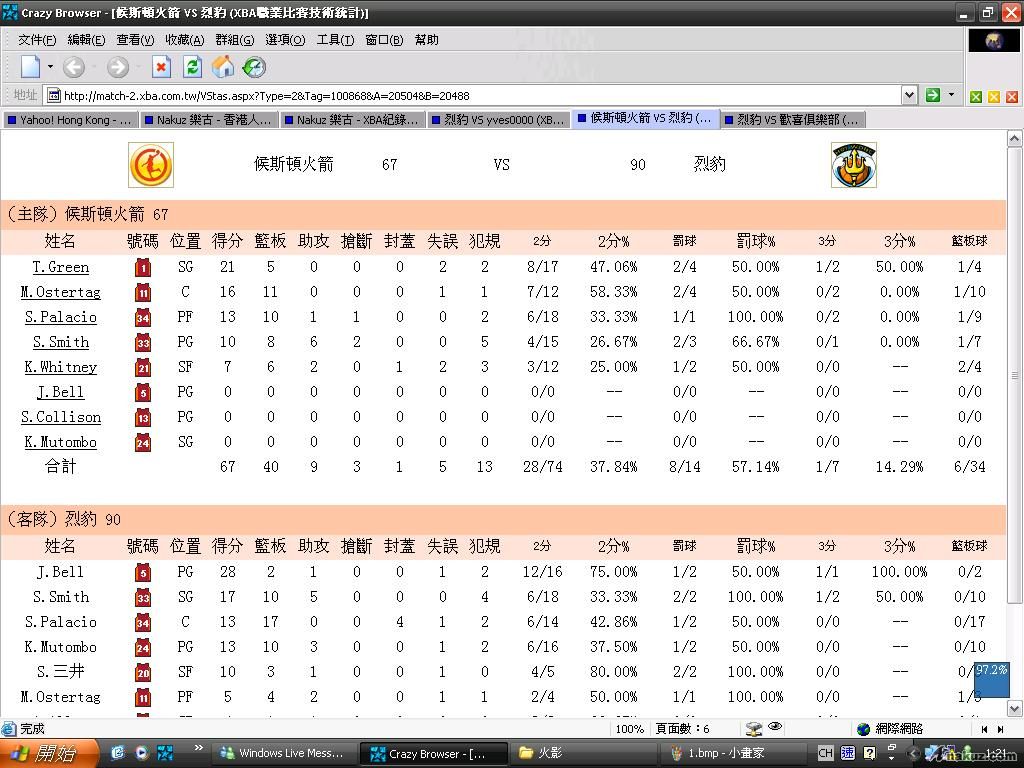Switch to 烈豹 VS yves0000 tab
This screenshot has height=768, width=1024.
click(498, 120)
